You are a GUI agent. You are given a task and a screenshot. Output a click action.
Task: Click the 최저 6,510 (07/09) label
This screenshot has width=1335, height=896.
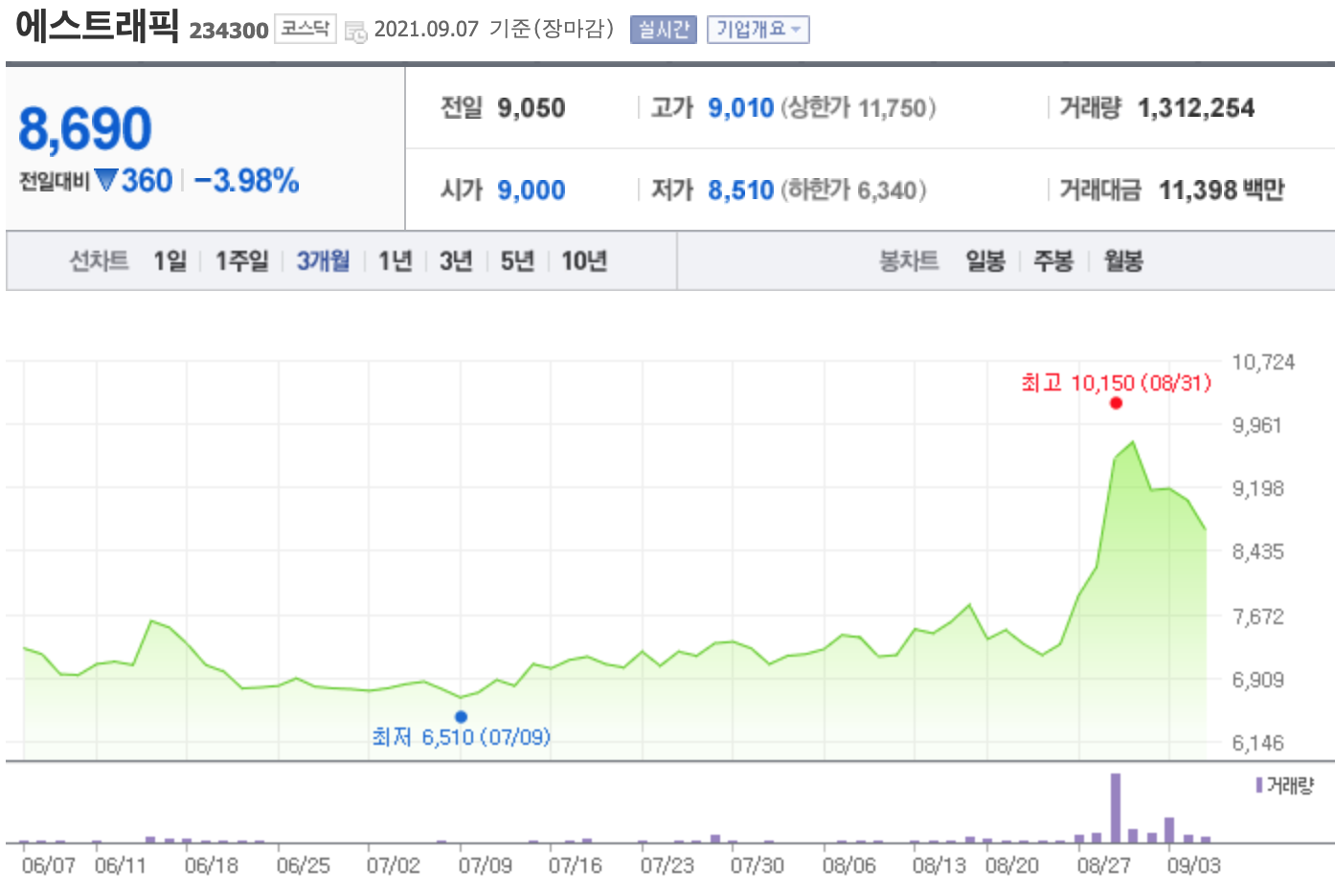pos(461,737)
